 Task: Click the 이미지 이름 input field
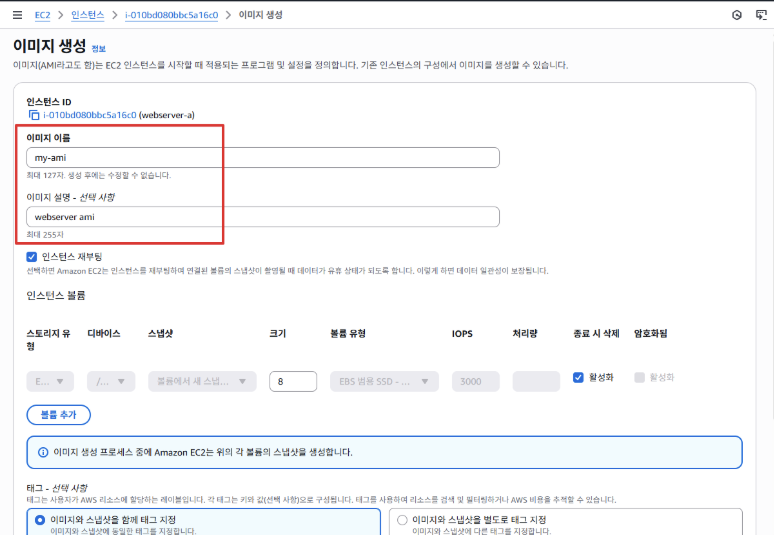click(x=263, y=157)
